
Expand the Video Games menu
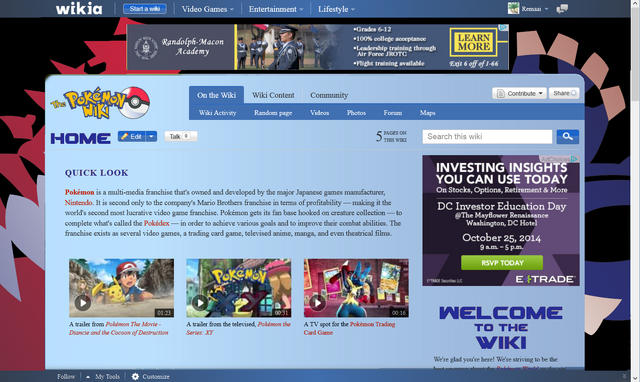pyautogui.click(x=207, y=9)
